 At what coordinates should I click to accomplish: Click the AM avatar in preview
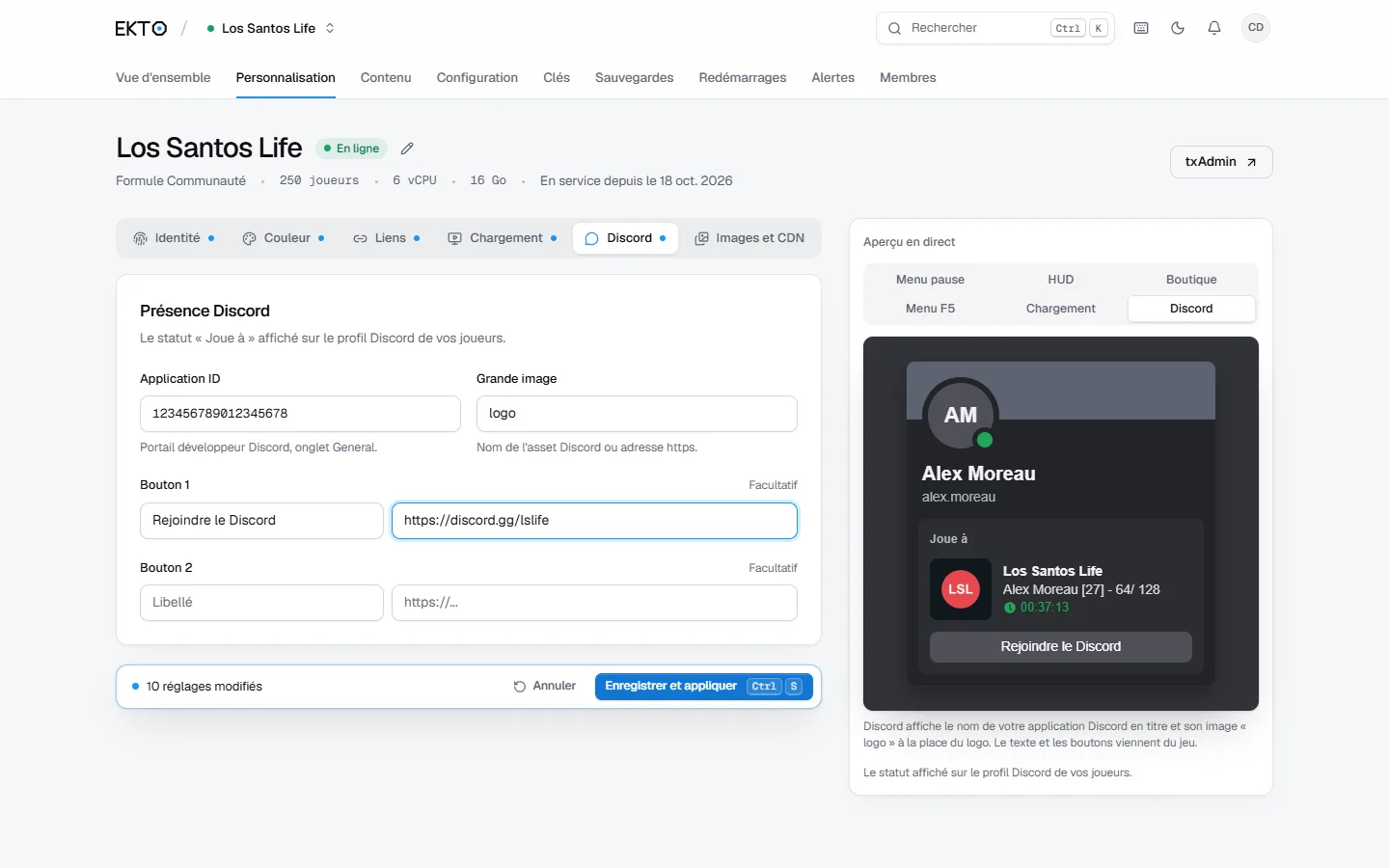(961, 415)
